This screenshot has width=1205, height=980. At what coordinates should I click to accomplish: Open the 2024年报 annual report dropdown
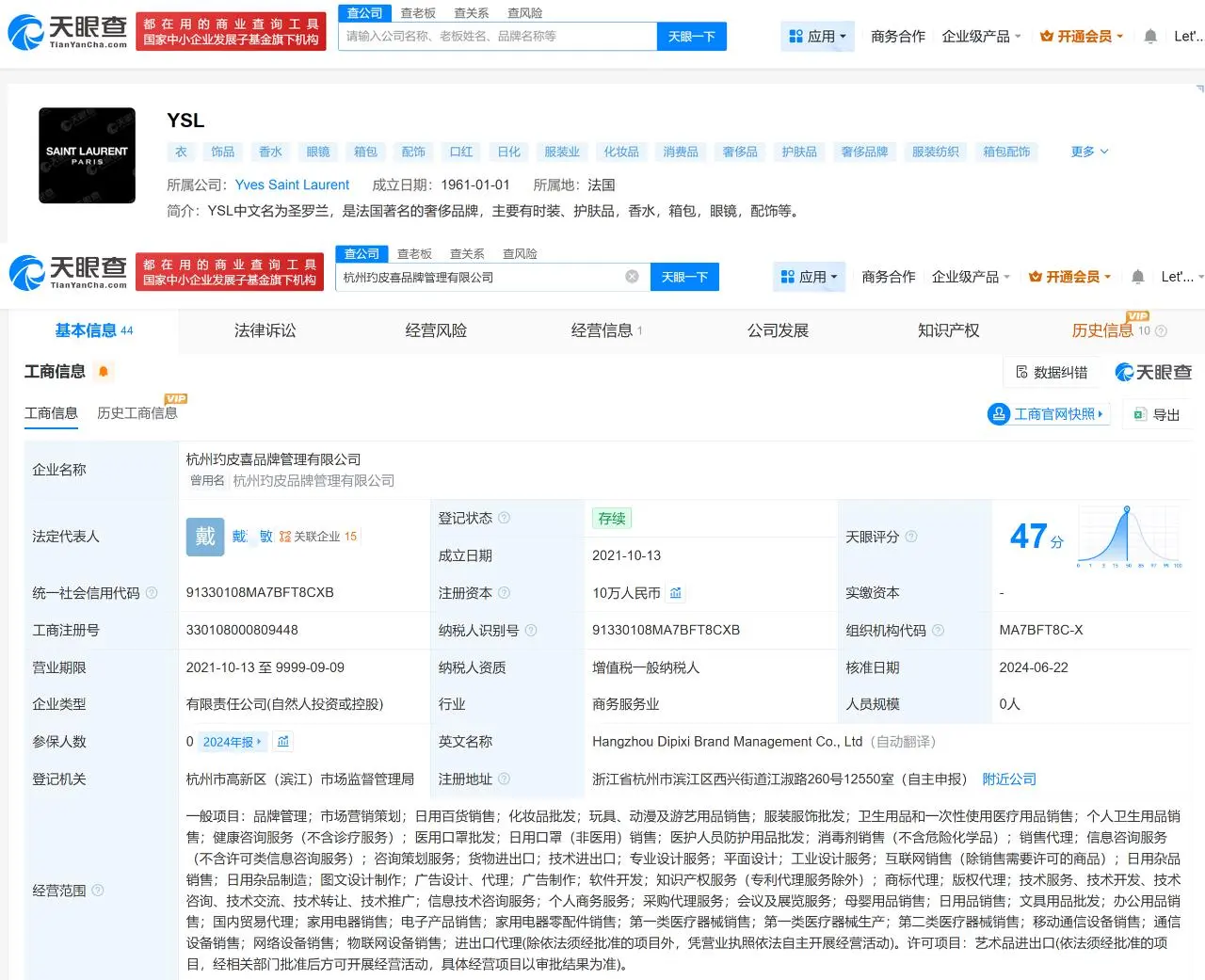[233, 742]
